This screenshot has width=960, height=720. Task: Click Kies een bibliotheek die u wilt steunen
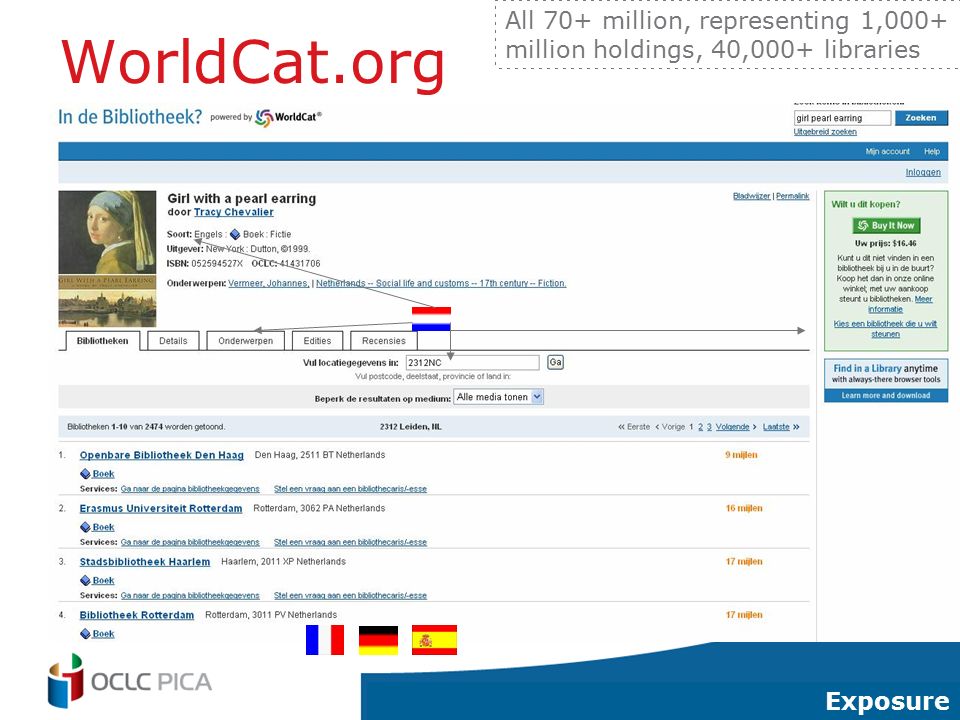[x=885, y=329]
